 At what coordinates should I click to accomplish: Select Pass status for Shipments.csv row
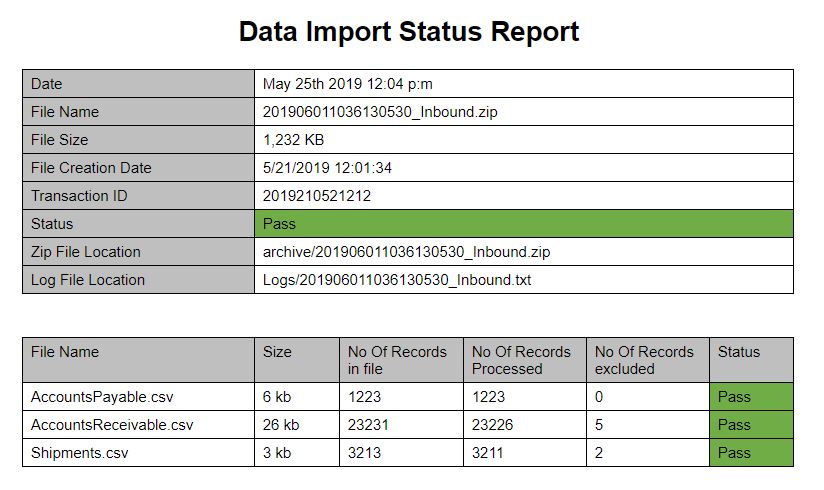tap(751, 453)
